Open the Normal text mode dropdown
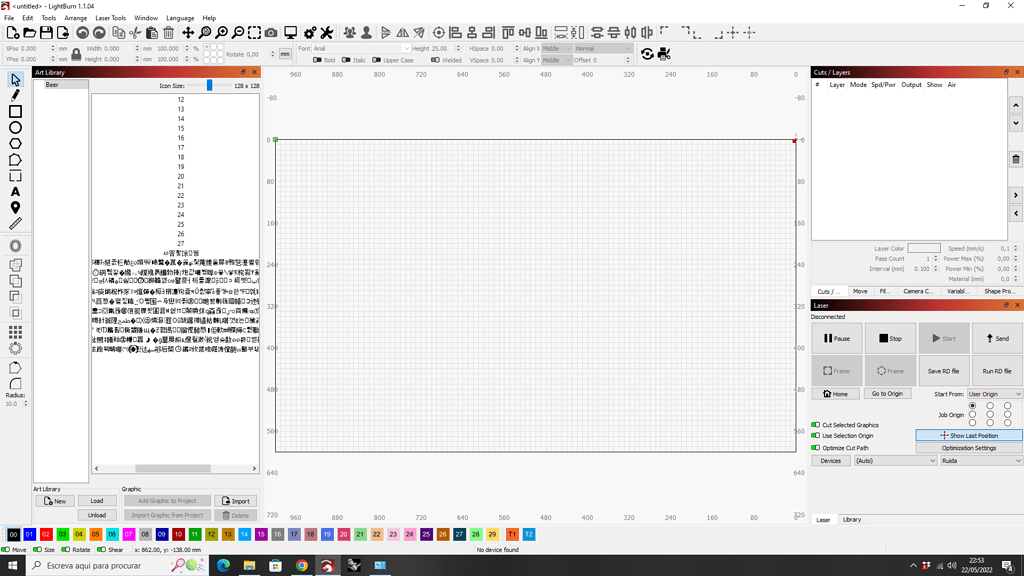The width and height of the screenshot is (1024, 576). 603,48
